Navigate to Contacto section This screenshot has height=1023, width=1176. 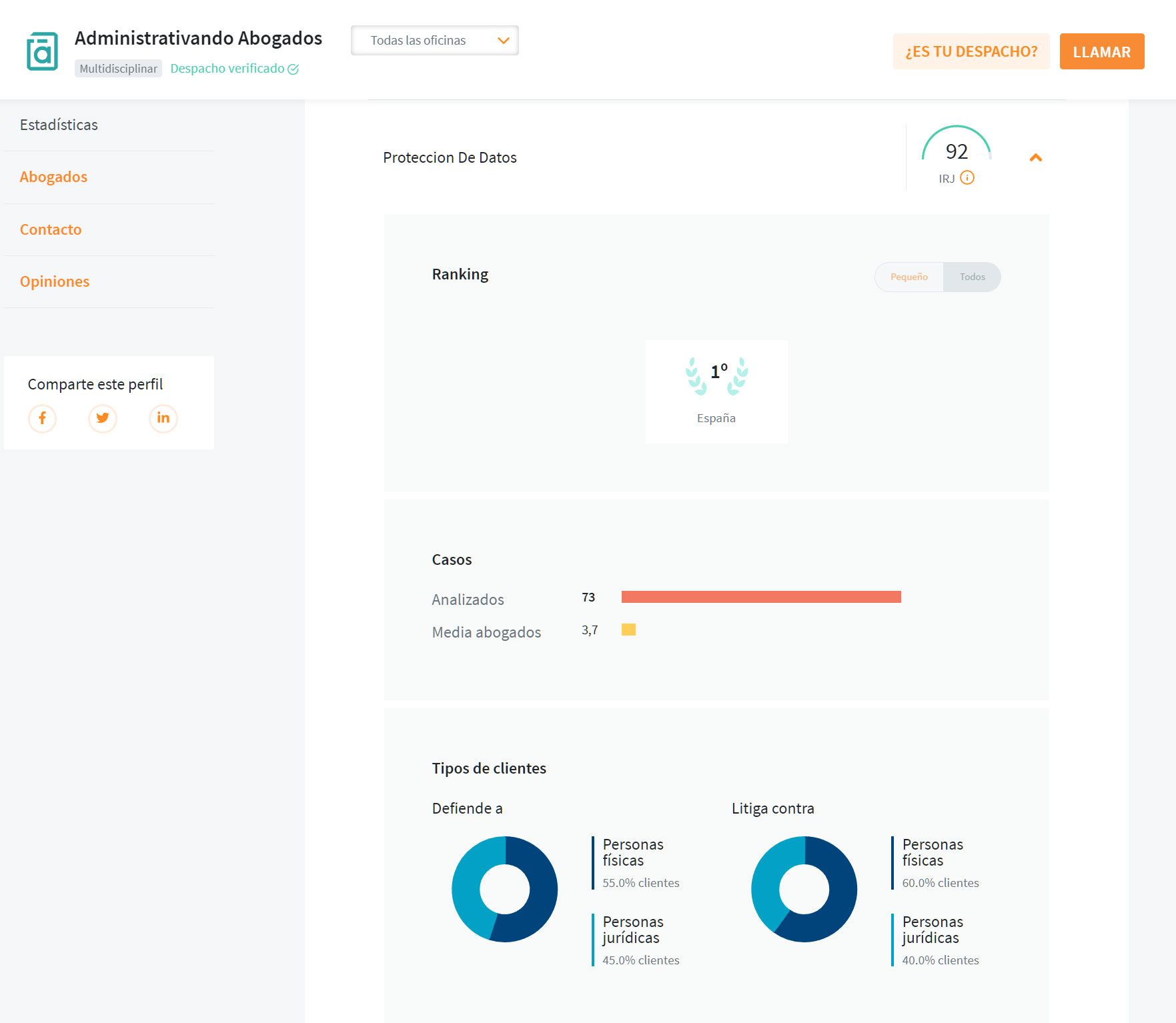pyautogui.click(x=51, y=229)
